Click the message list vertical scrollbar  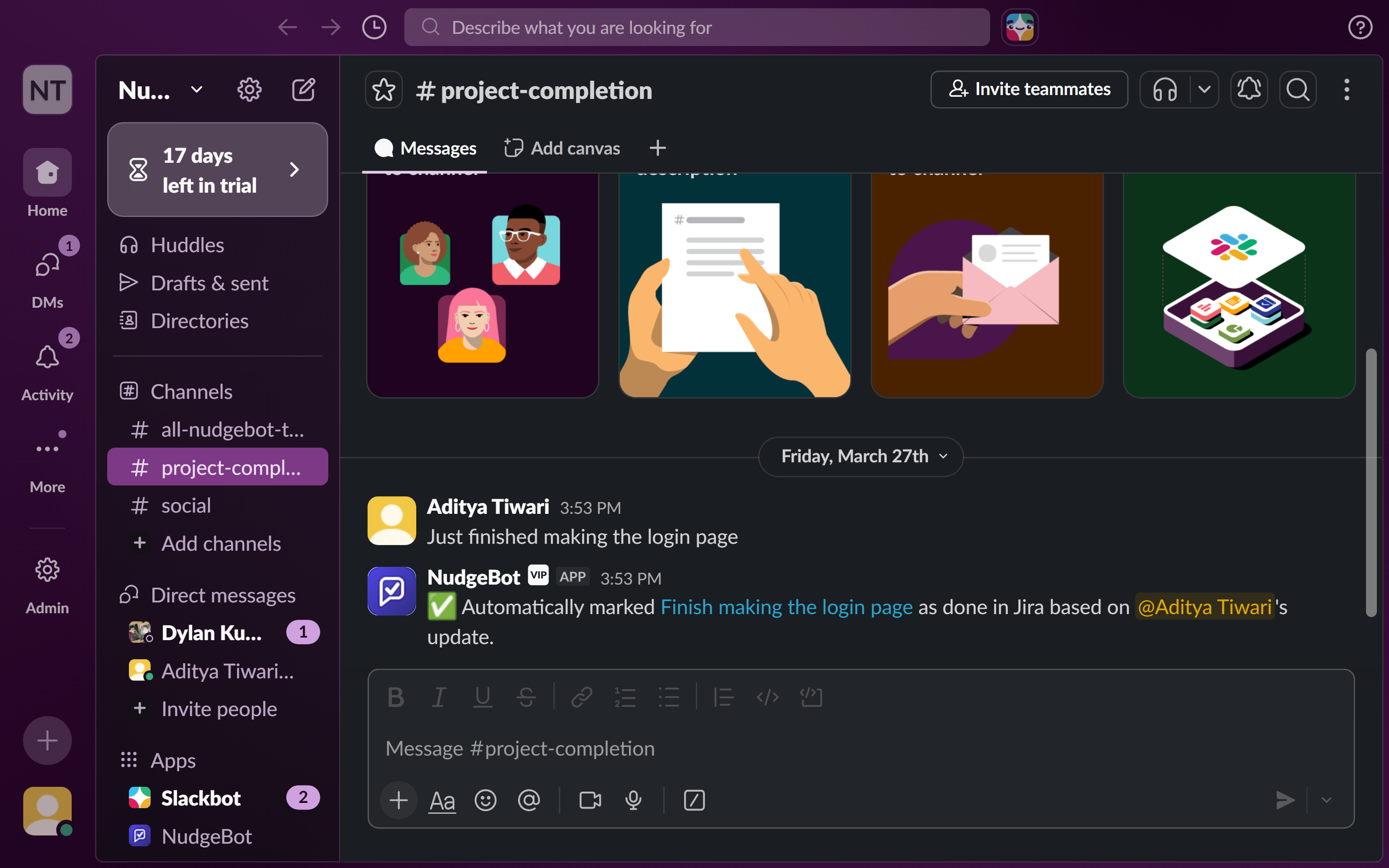[1371, 482]
